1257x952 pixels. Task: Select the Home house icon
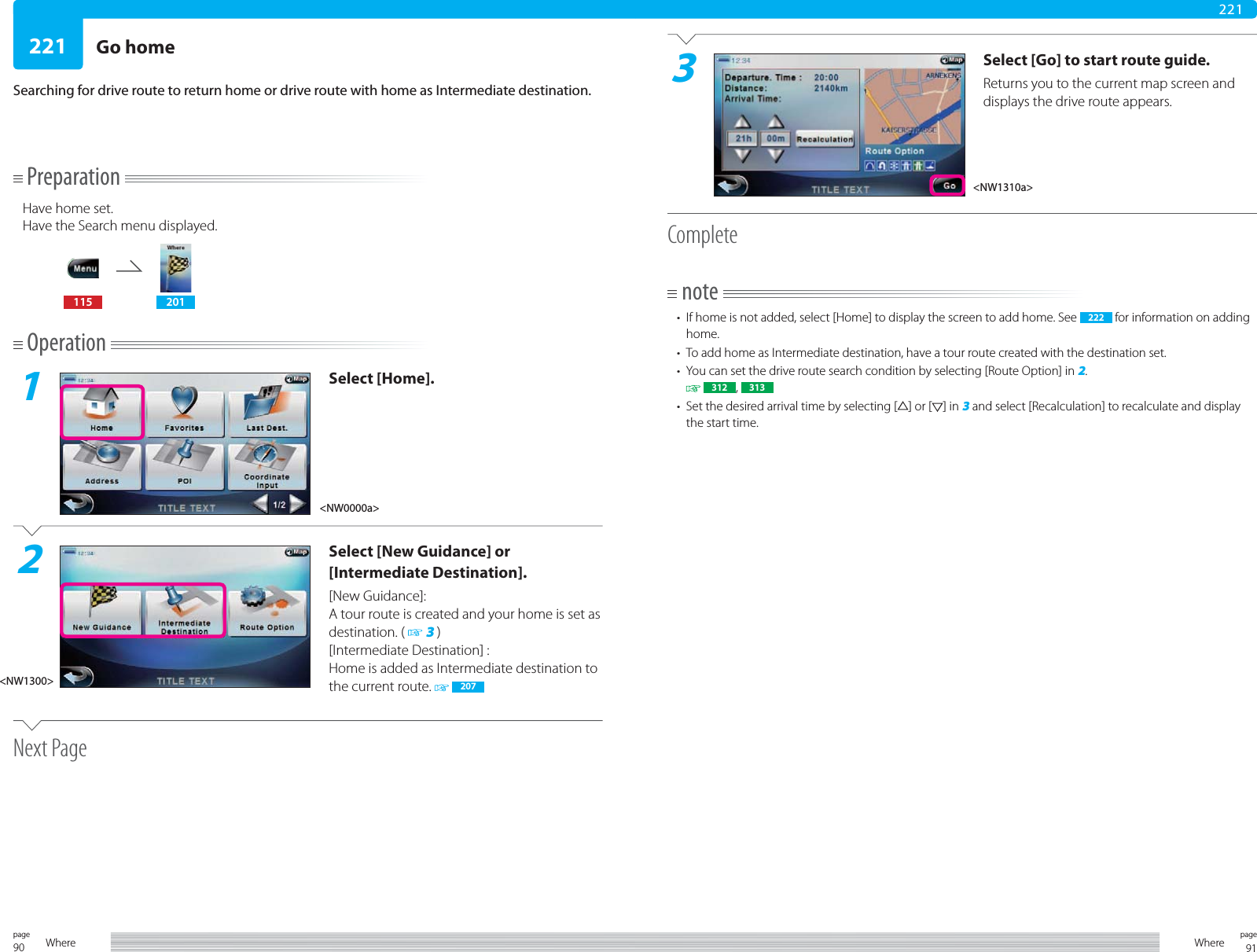(x=102, y=411)
